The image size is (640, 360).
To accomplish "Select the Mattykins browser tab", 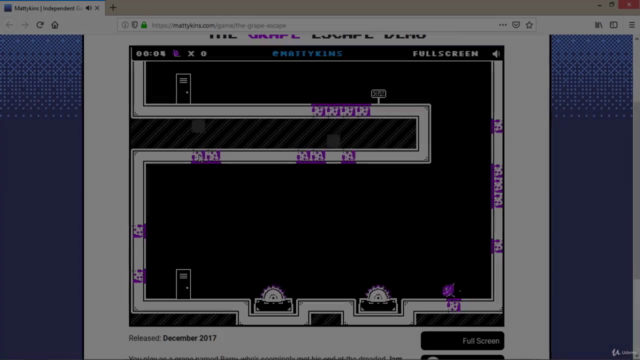I will [x=53, y=8].
